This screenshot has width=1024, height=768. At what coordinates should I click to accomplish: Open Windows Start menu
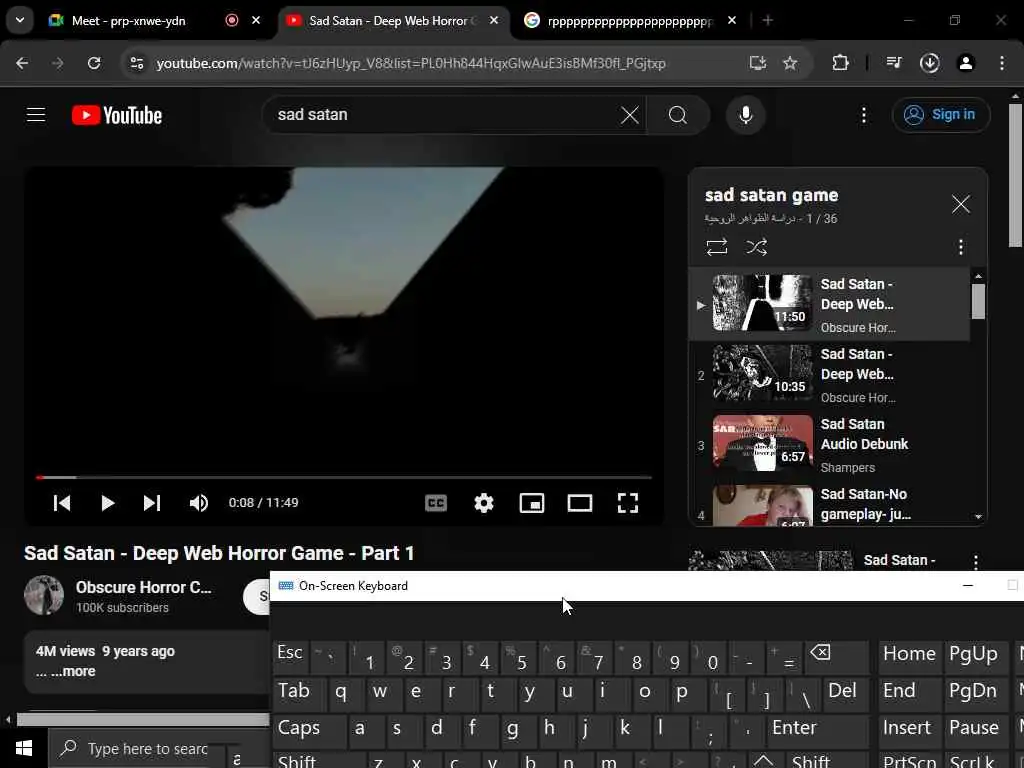coord(24,748)
